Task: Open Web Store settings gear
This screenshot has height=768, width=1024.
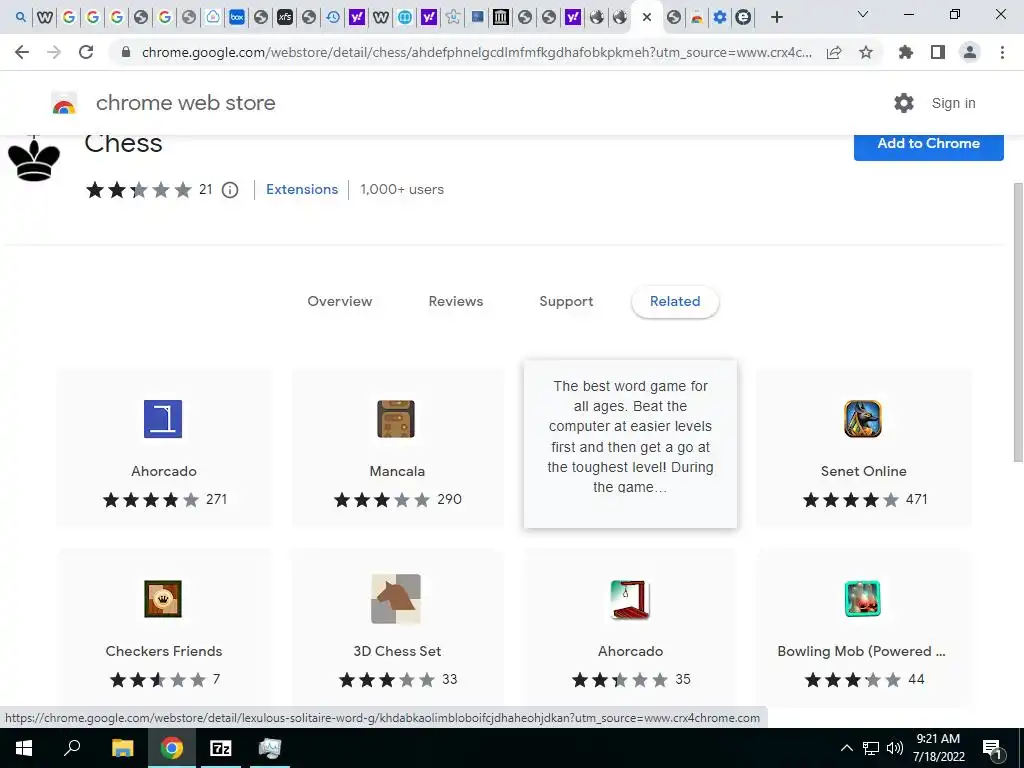Action: tap(904, 103)
